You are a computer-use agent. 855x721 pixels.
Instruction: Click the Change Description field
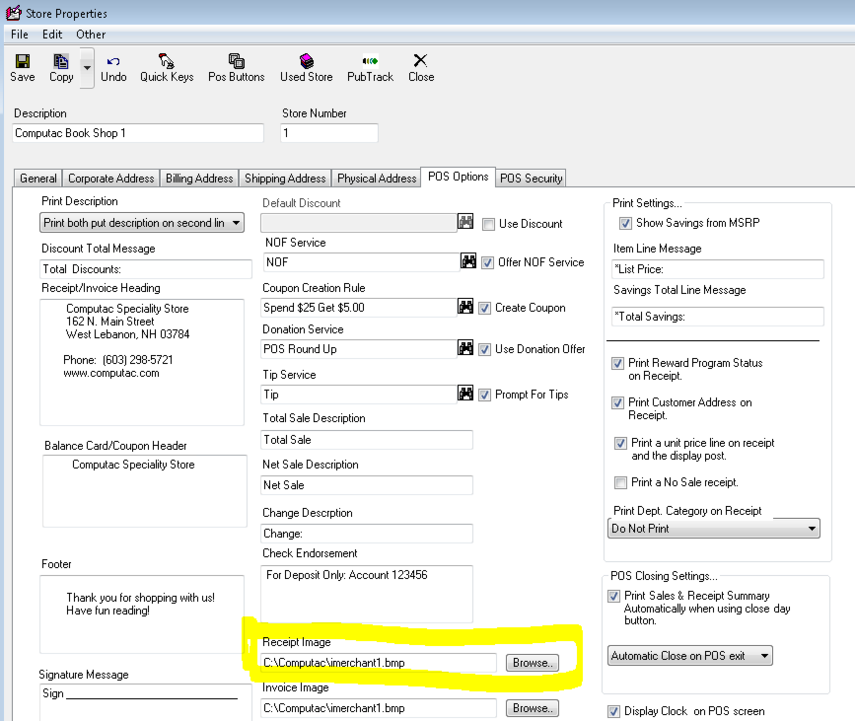click(366, 533)
